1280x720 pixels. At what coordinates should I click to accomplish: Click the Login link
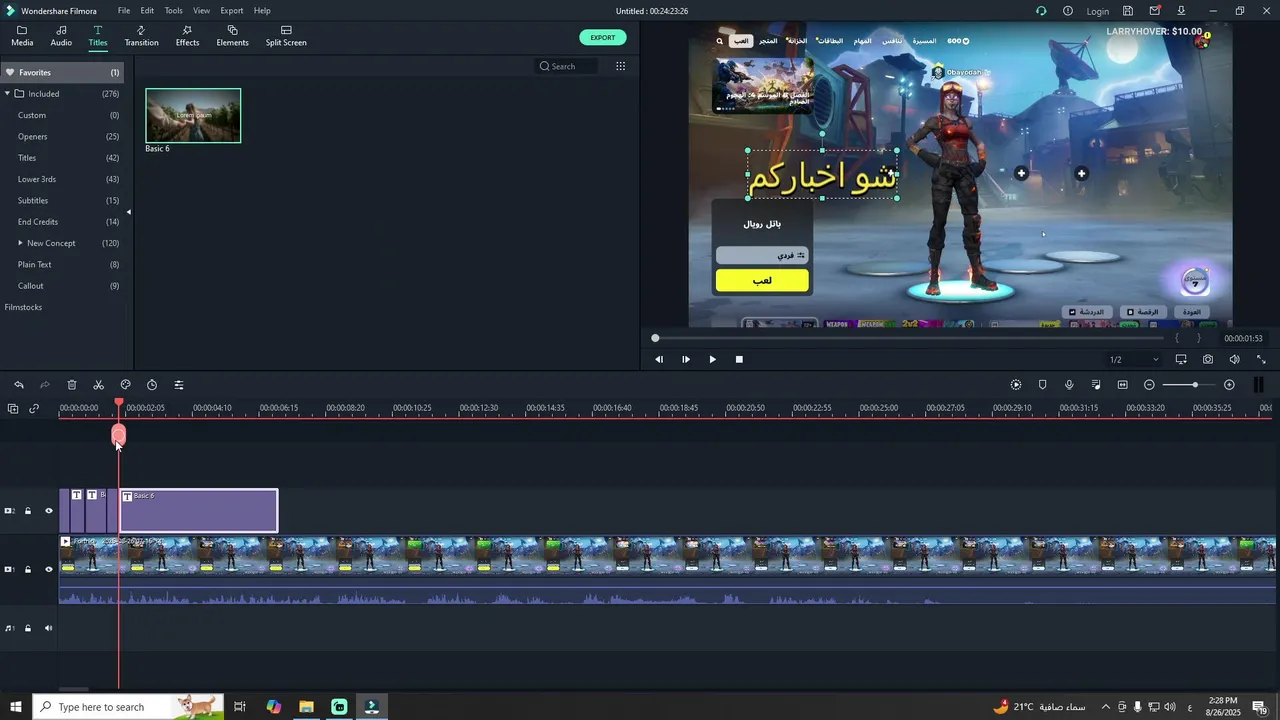pyautogui.click(x=1098, y=11)
